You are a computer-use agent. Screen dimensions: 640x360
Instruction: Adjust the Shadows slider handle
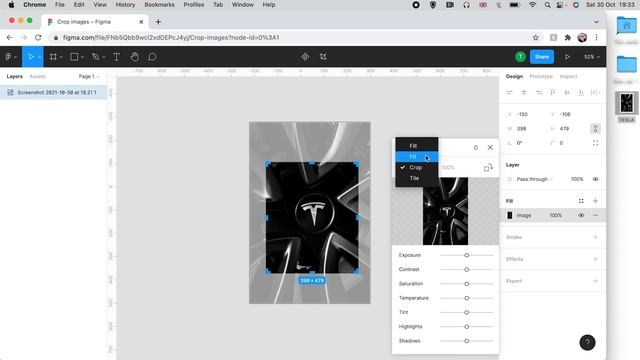click(x=467, y=341)
